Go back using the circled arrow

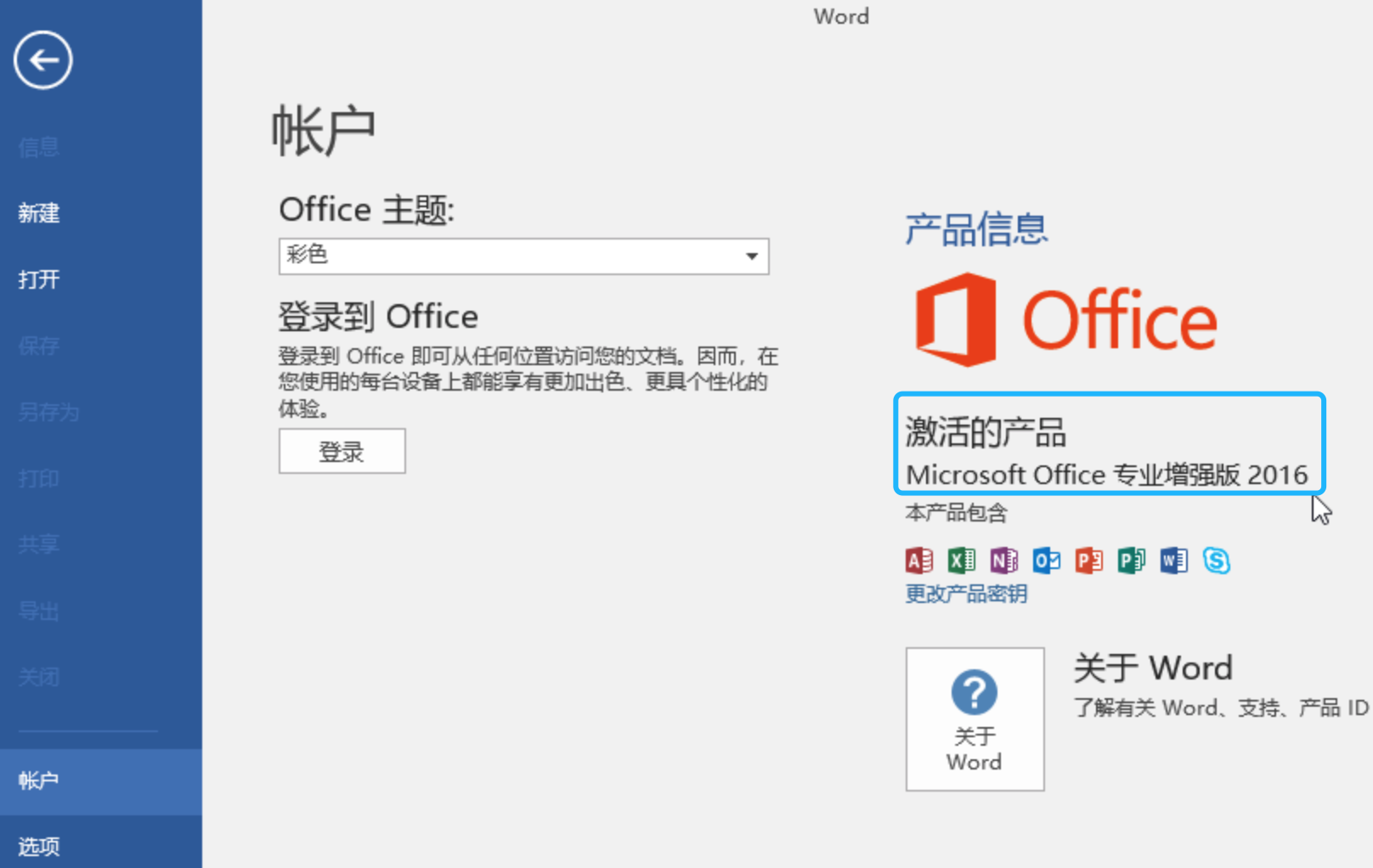(x=42, y=59)
